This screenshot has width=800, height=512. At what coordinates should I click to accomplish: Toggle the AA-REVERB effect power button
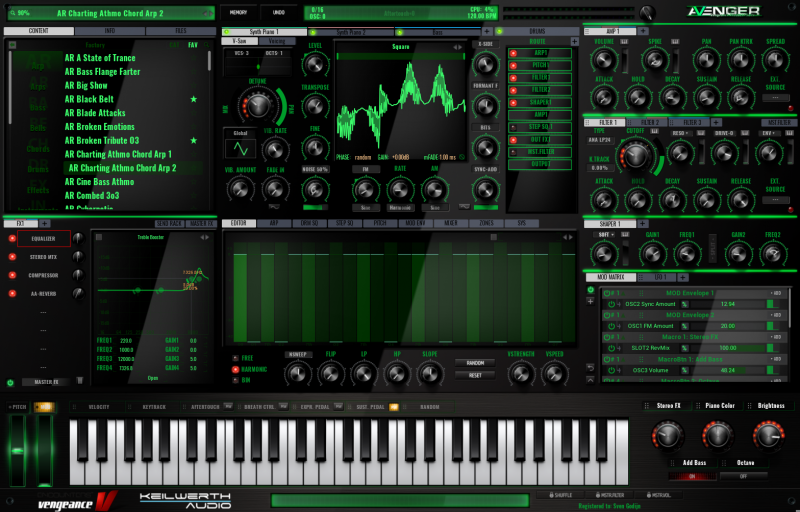click(x=12, y=294)
